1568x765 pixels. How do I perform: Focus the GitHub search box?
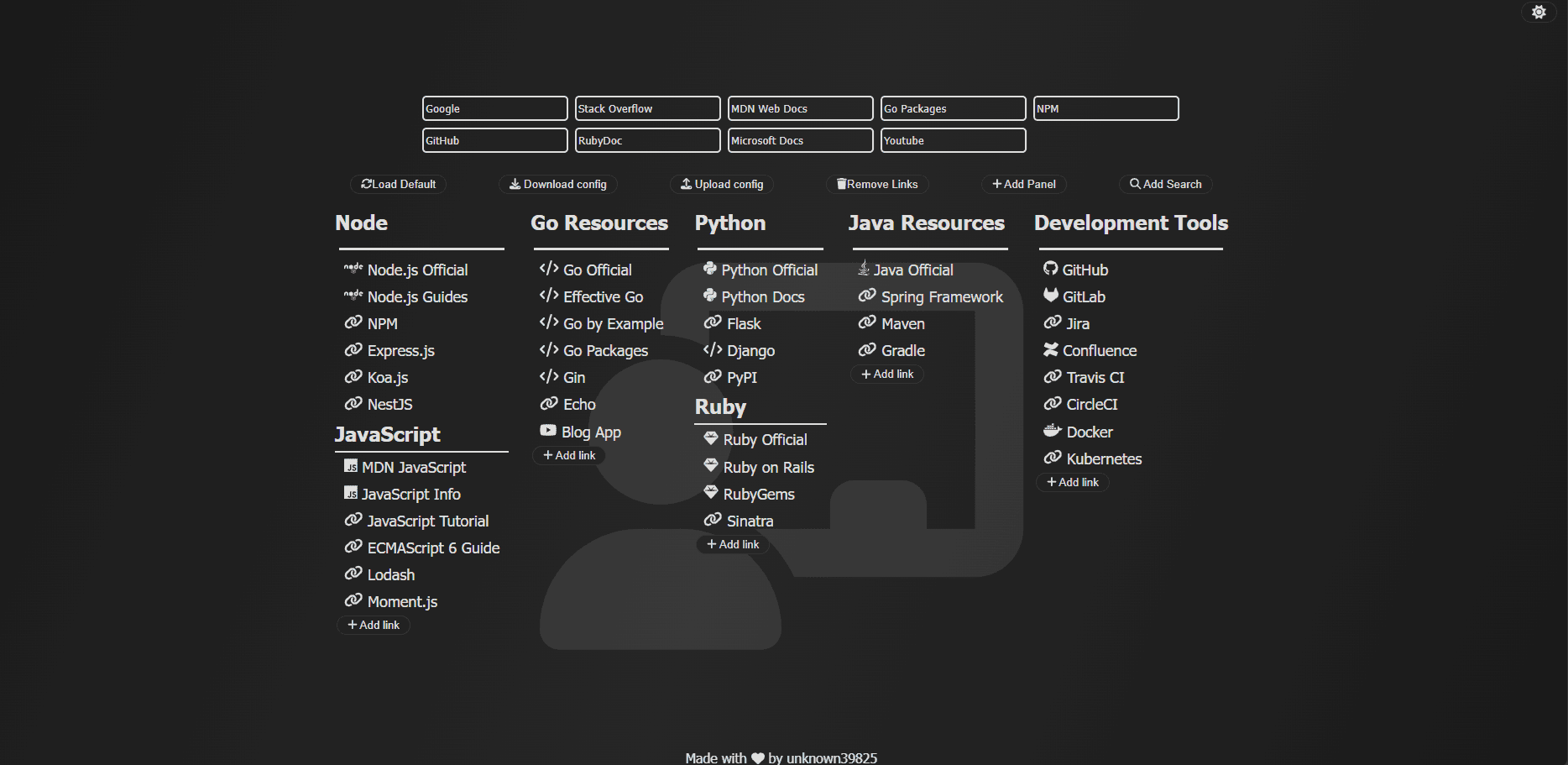pos(495,140)
